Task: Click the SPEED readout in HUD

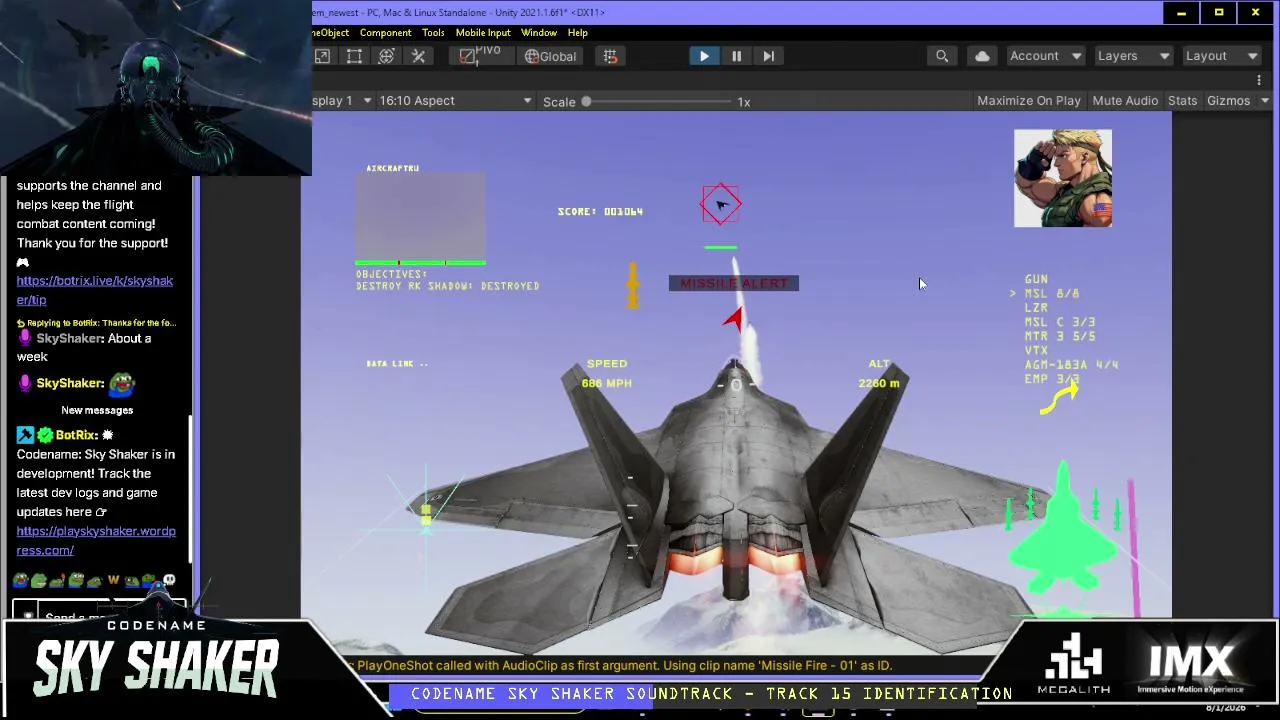Action: click(607, 373)
